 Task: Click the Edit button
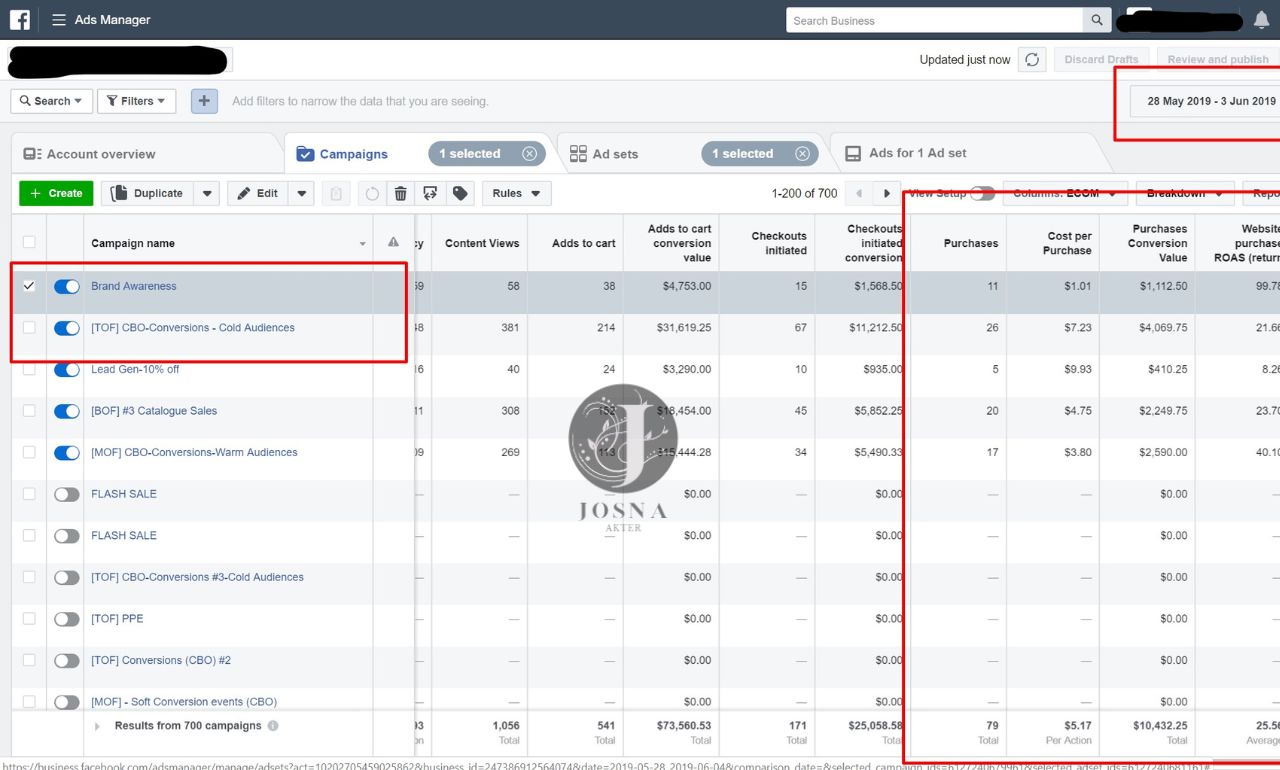pyautogui.click(x=258, y=194)
